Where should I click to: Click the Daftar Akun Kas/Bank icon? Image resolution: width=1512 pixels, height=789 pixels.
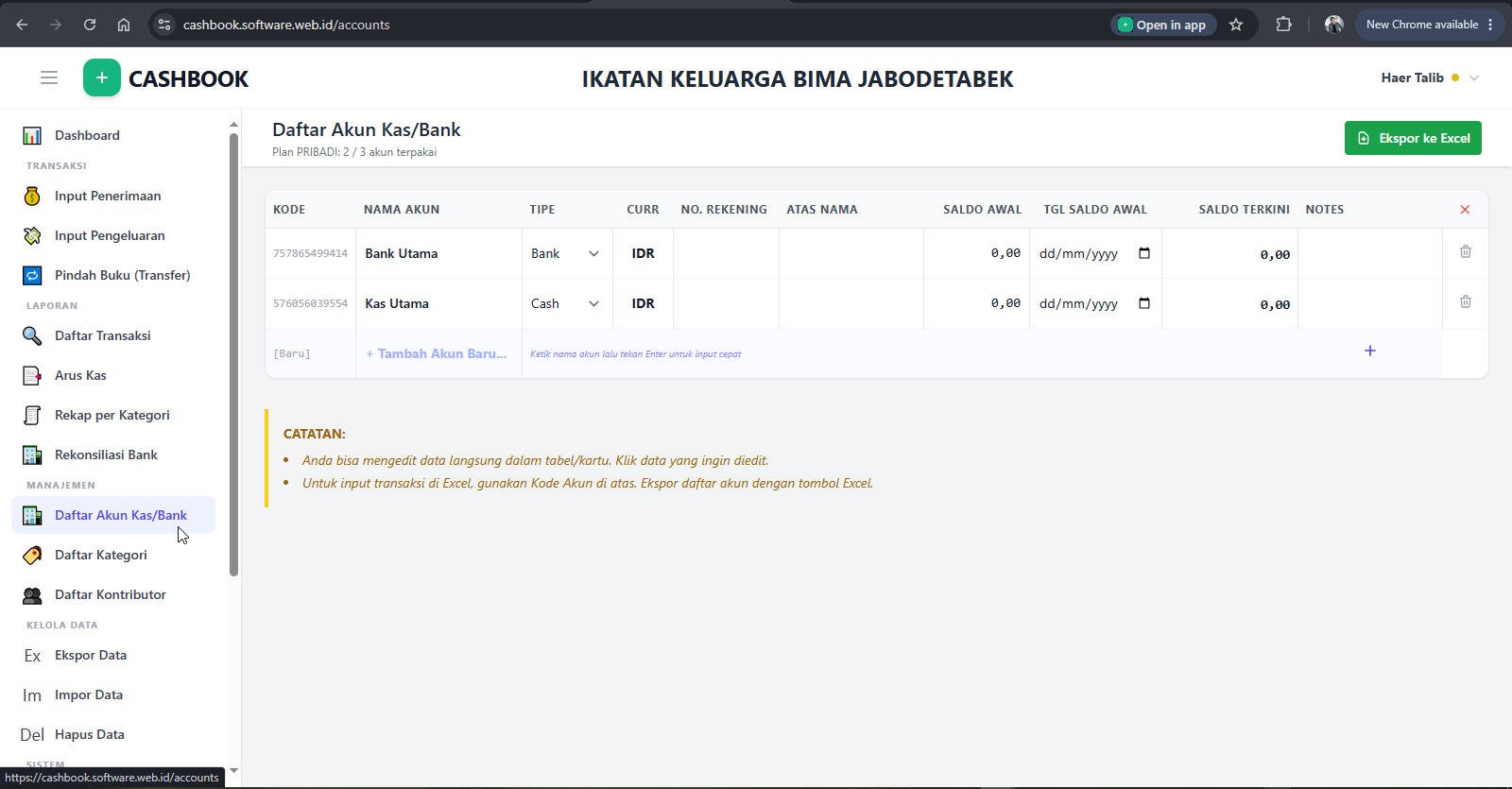point(32,515)
